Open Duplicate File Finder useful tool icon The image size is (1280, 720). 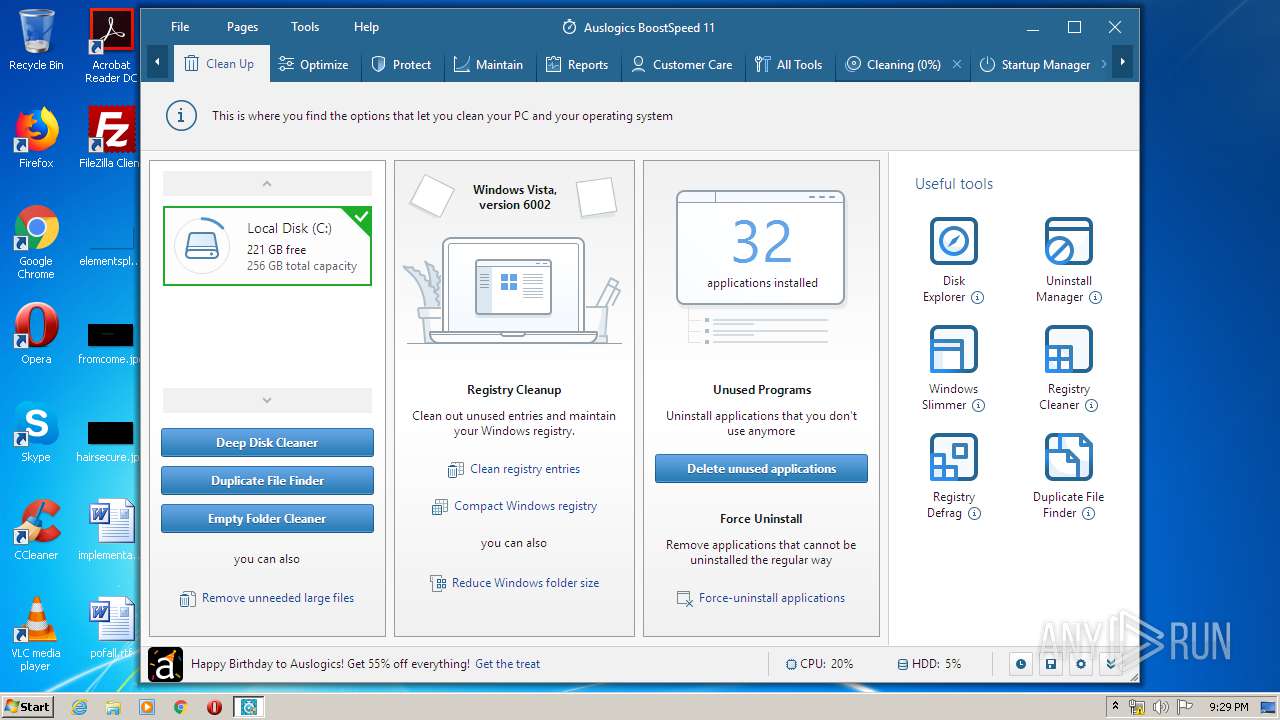pyautogui.click(x=1068, y=457)
